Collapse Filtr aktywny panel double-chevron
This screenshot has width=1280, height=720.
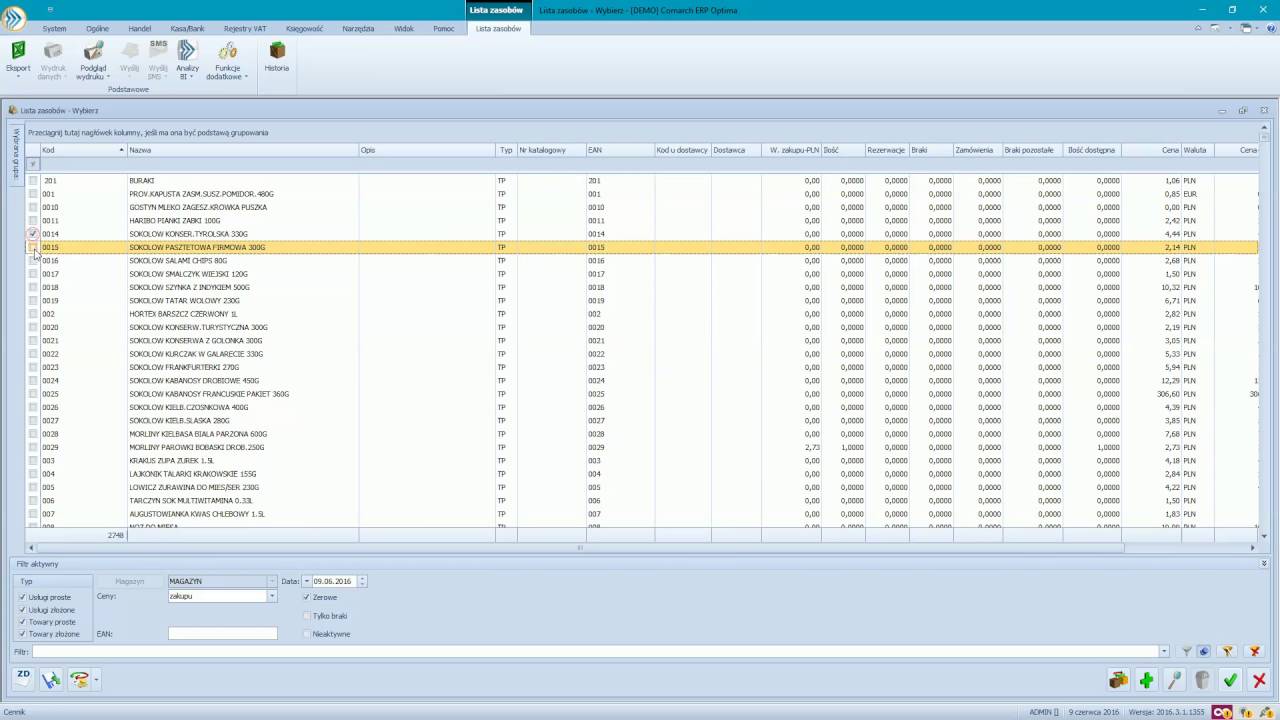(1265, 564)
